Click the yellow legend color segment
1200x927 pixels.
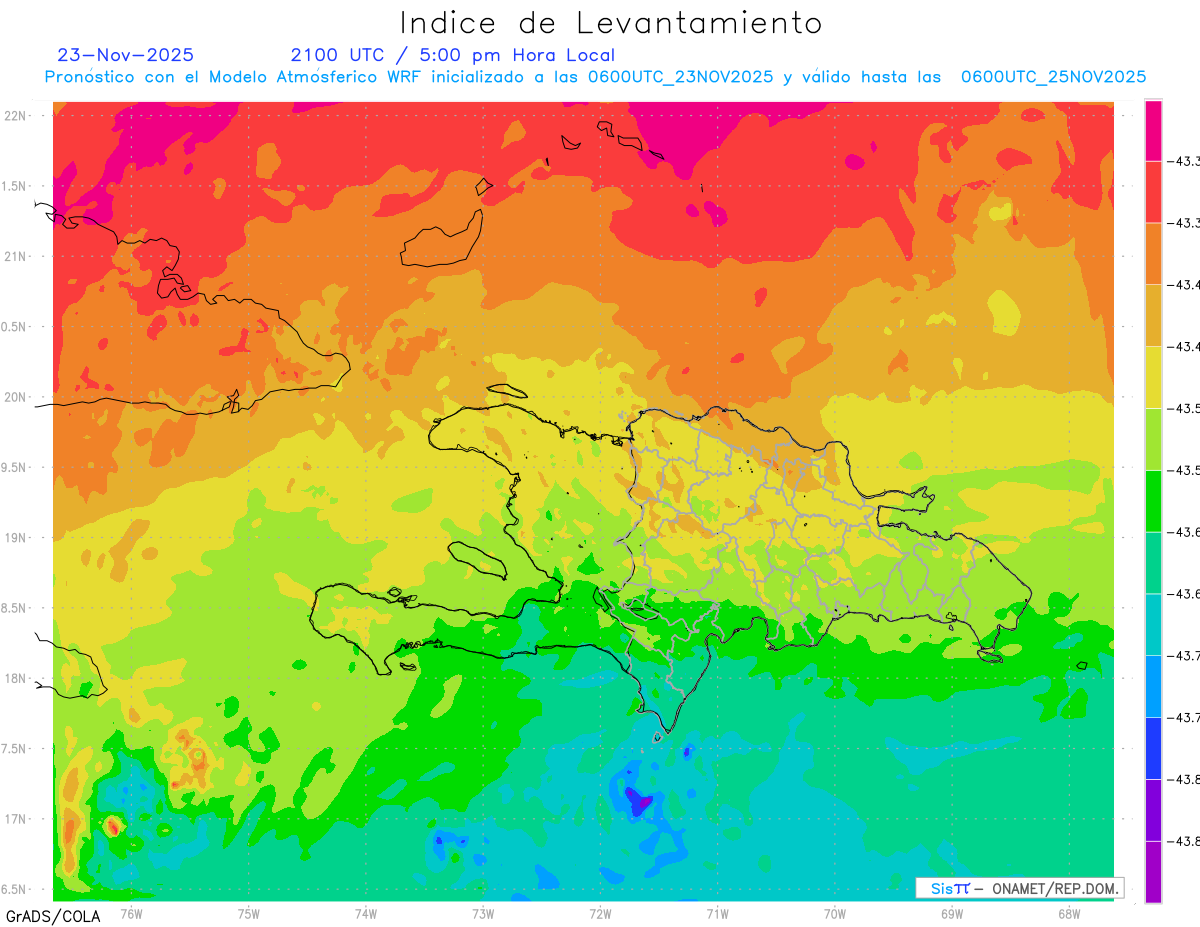[x=1153, y=377]
